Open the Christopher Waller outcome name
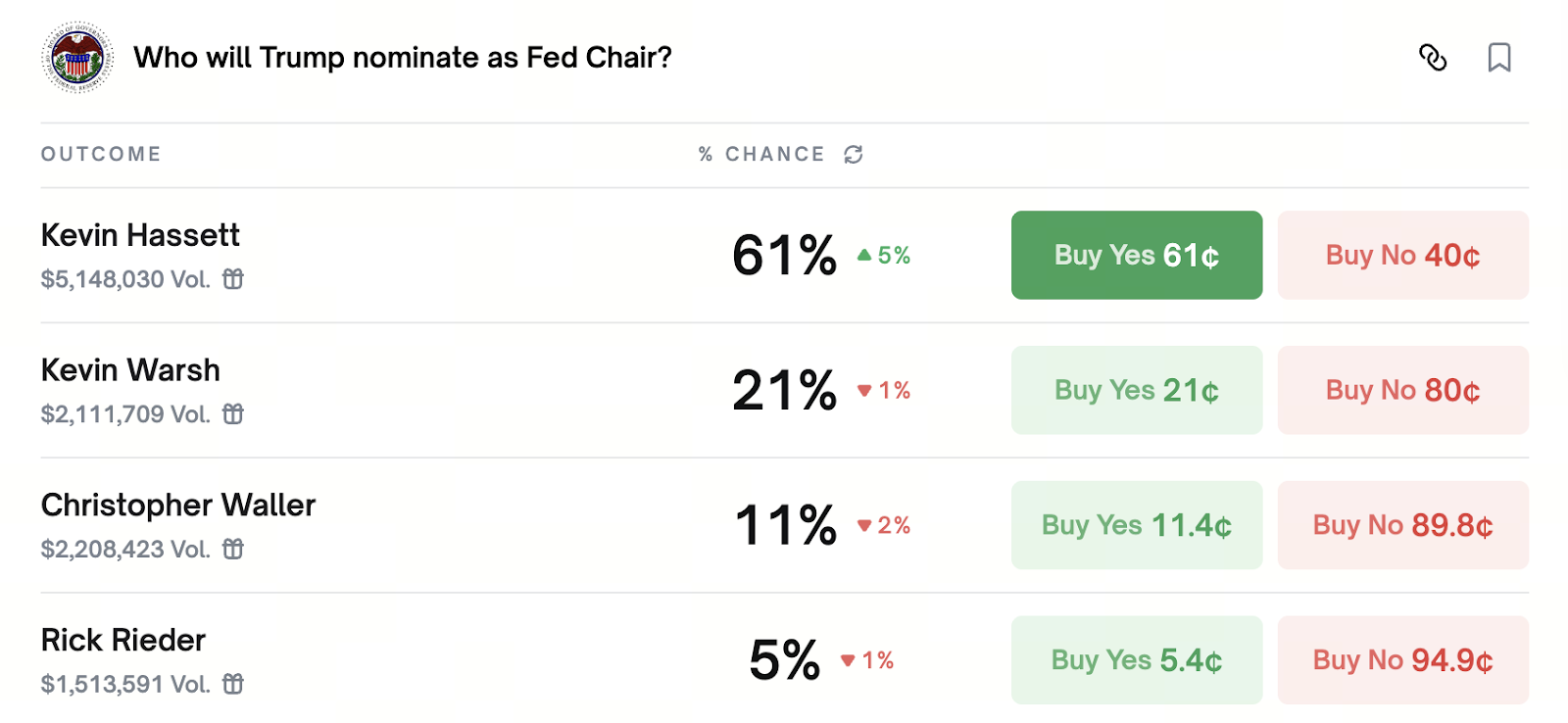Viewport: 1568px width, 723px height. 178,506
